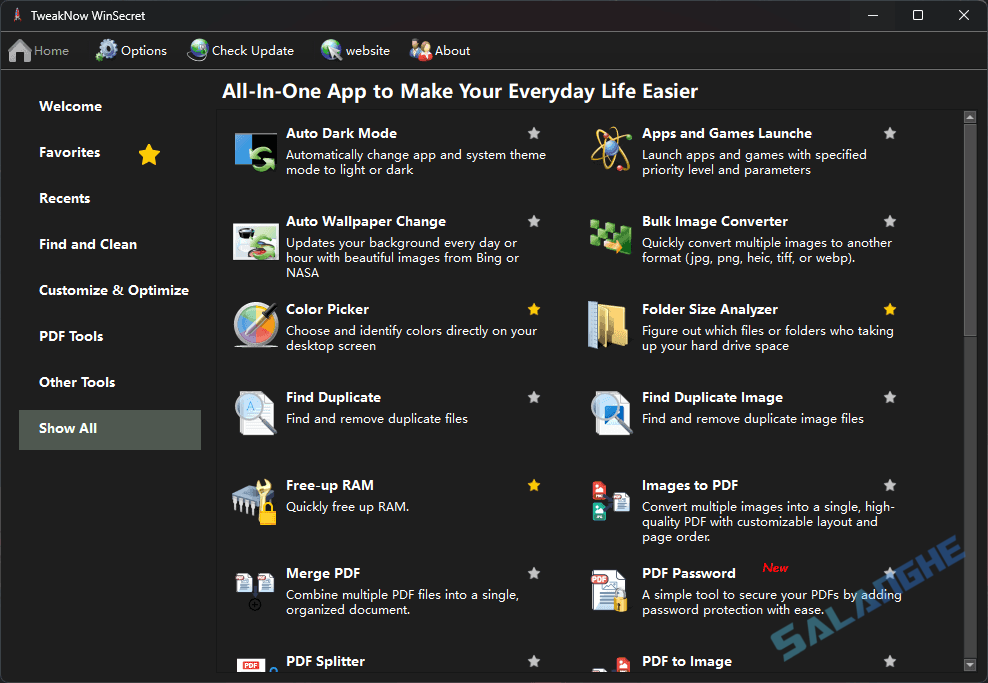The width and height of the screenshot is (988, 683).
Task: Select the Favorites sidebar section
Action: tap(69, 152)
